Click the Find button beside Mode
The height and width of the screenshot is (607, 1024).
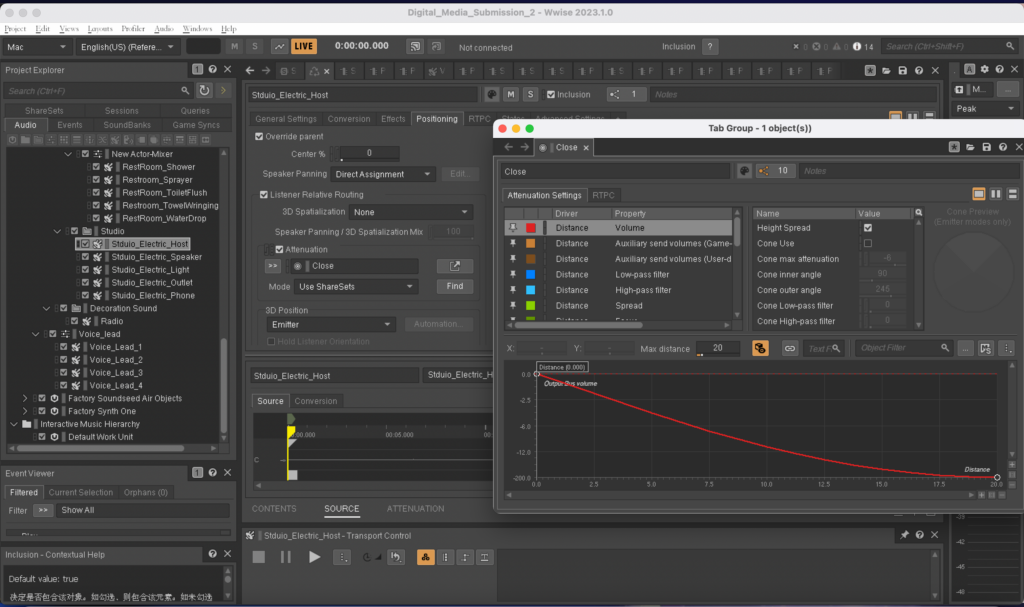(x=454, y=286)
